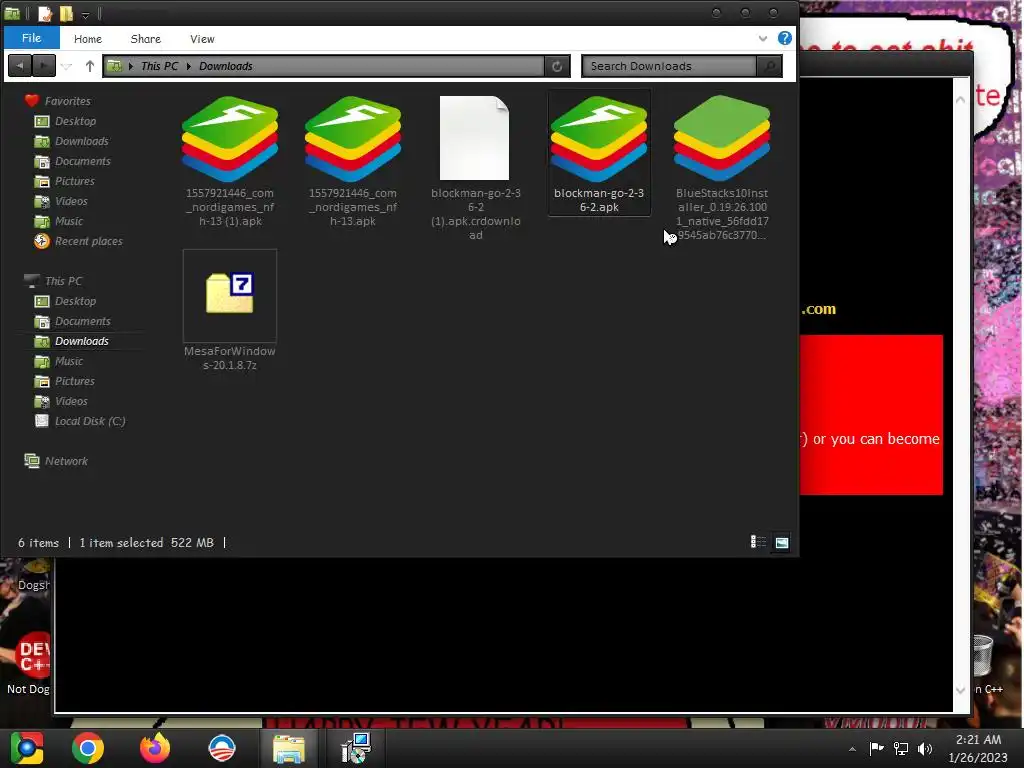1024x768 pixels.
Task: Switch to the Home ribbon tab
Action: (x=88, y=39)
